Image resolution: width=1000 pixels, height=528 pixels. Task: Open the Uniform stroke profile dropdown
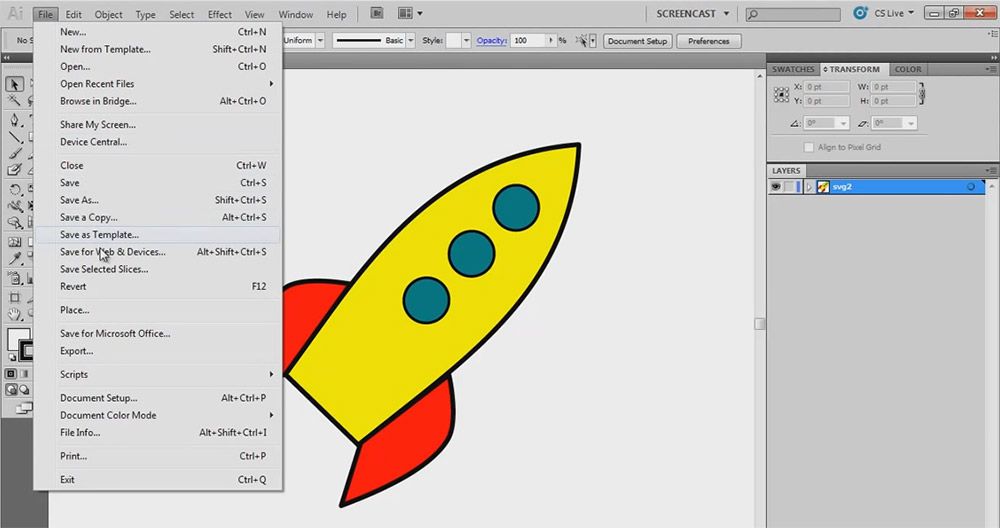pyautogui.click(x=320, y=40)
